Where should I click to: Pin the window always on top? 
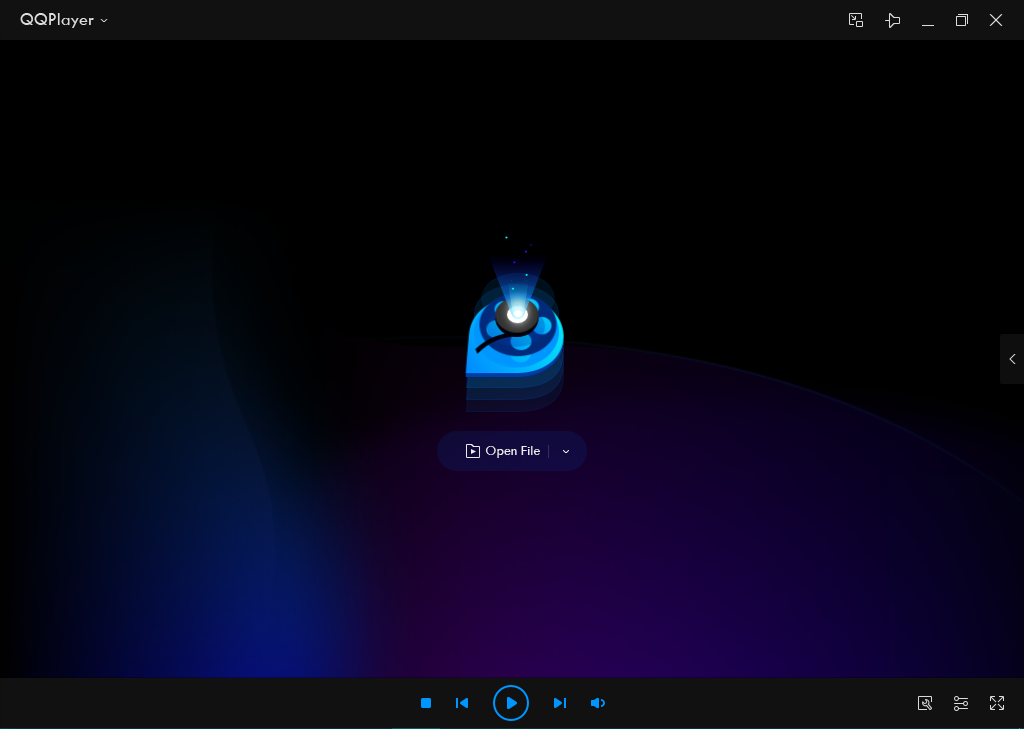coord(893,20)
